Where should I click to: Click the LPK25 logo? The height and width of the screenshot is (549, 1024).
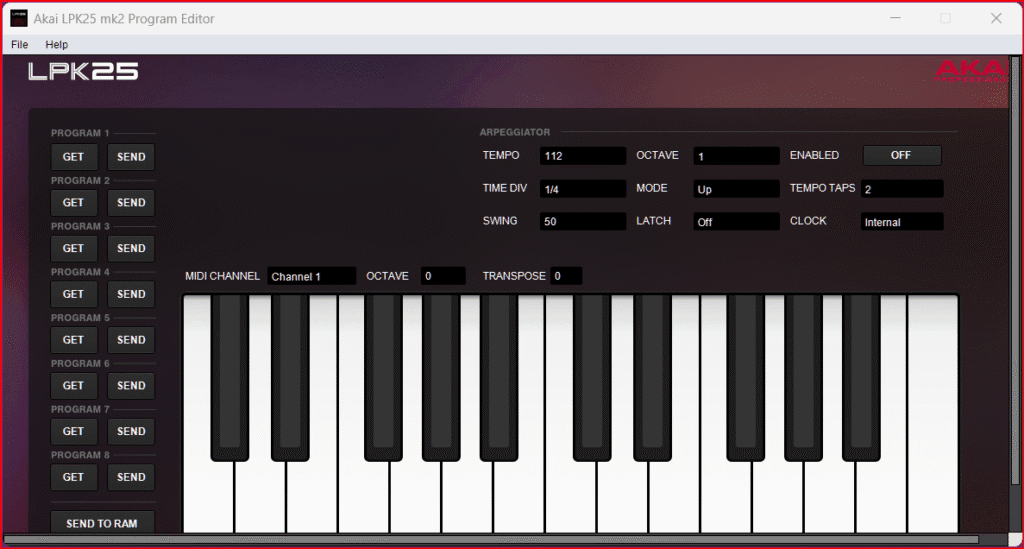[83, 71]
